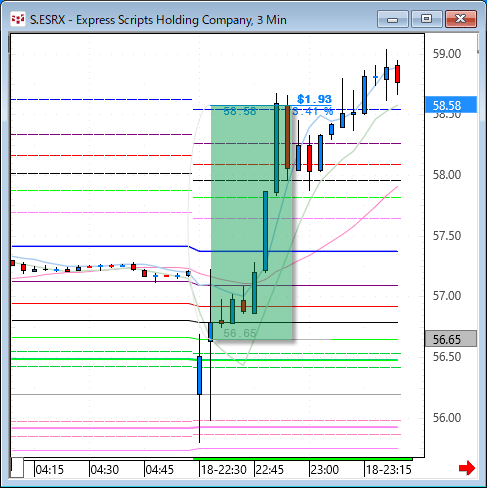This screenshot has width=487, height=488.
Task: Click the 58.58 label inside green box
Action: [240, 111]
